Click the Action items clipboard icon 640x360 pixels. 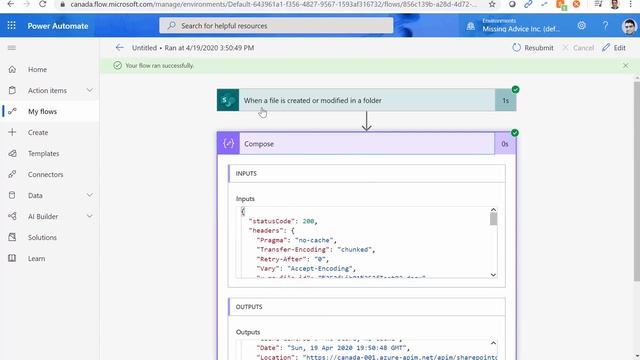tap(12, 90)
